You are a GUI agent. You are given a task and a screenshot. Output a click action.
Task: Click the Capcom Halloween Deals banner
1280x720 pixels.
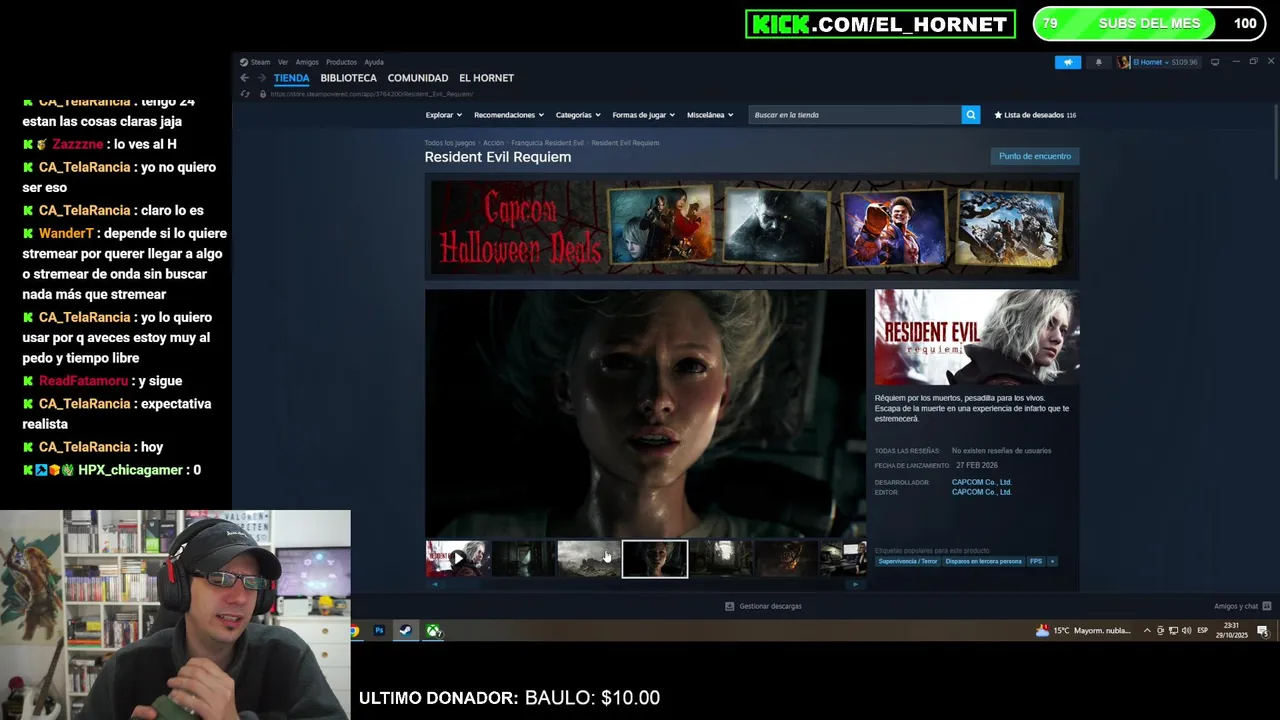[752, 227]
